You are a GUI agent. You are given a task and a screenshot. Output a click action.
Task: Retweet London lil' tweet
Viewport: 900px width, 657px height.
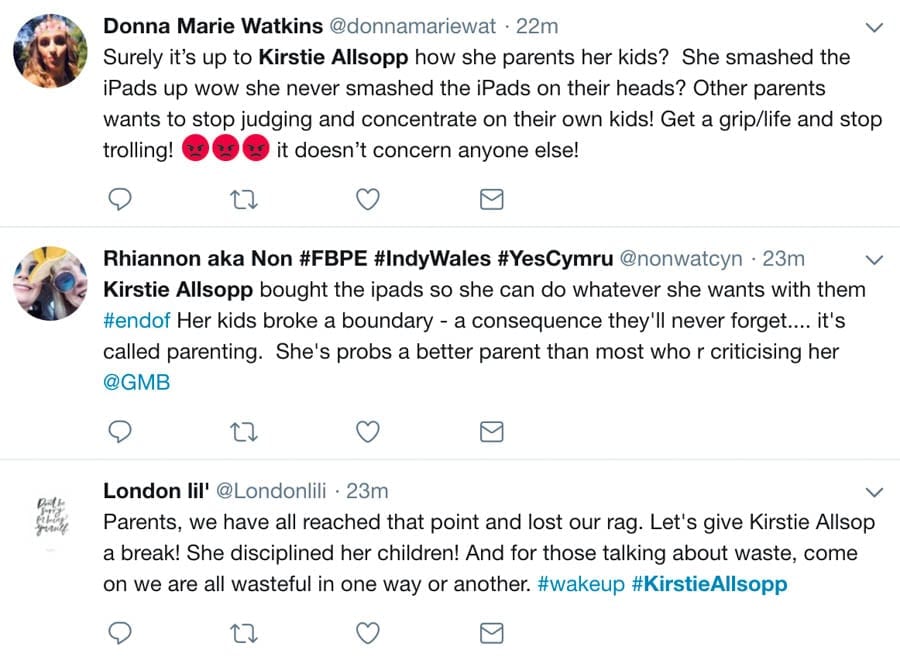click(x=244, y=632)
